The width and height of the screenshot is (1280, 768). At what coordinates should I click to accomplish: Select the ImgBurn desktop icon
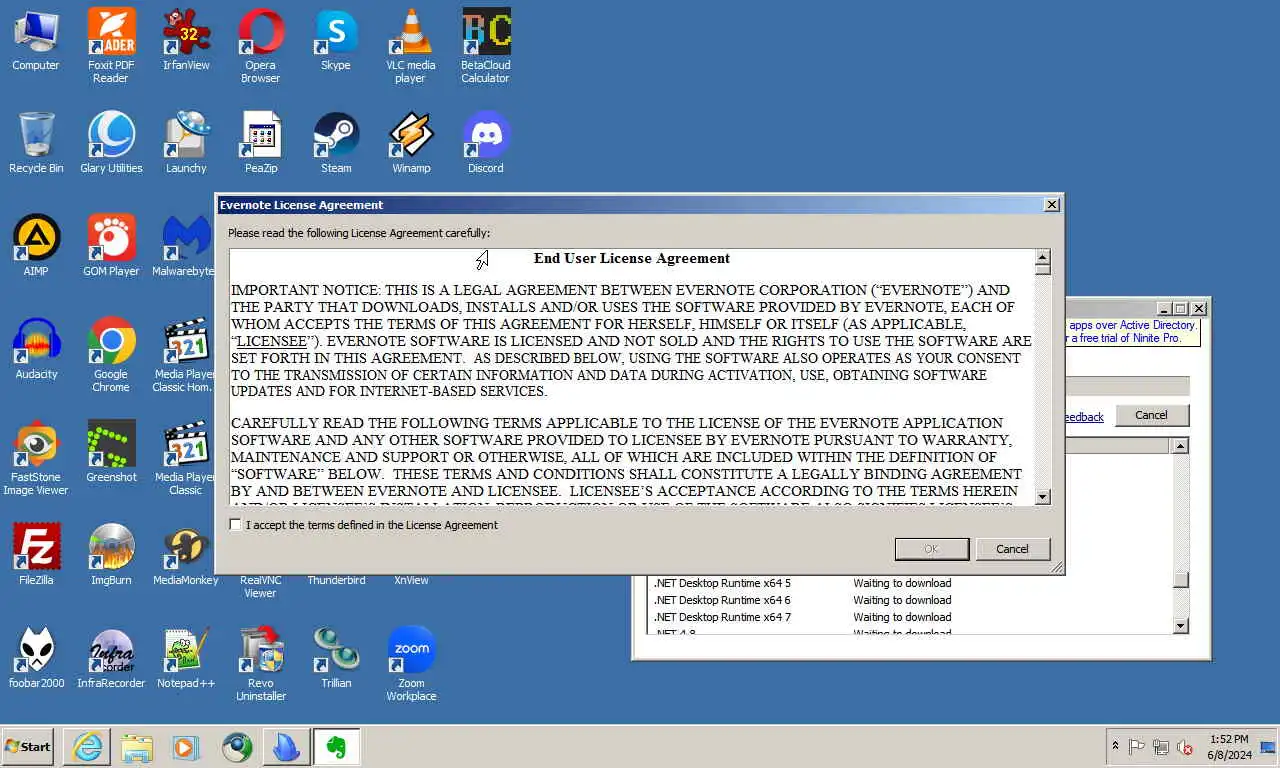point(111,555)
